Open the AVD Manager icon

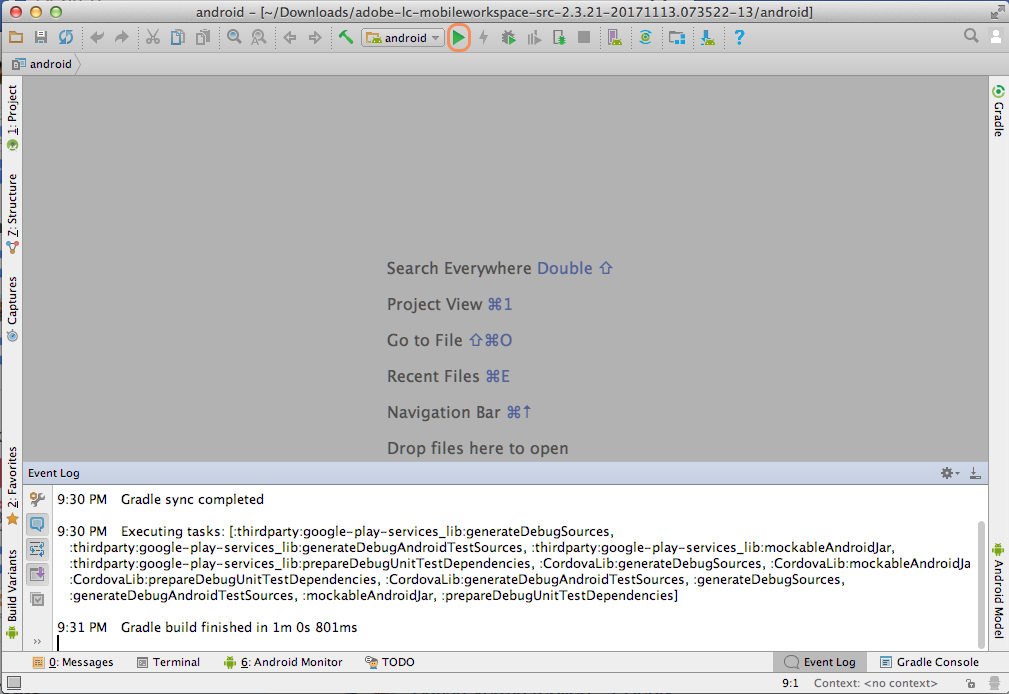(615, 37)
